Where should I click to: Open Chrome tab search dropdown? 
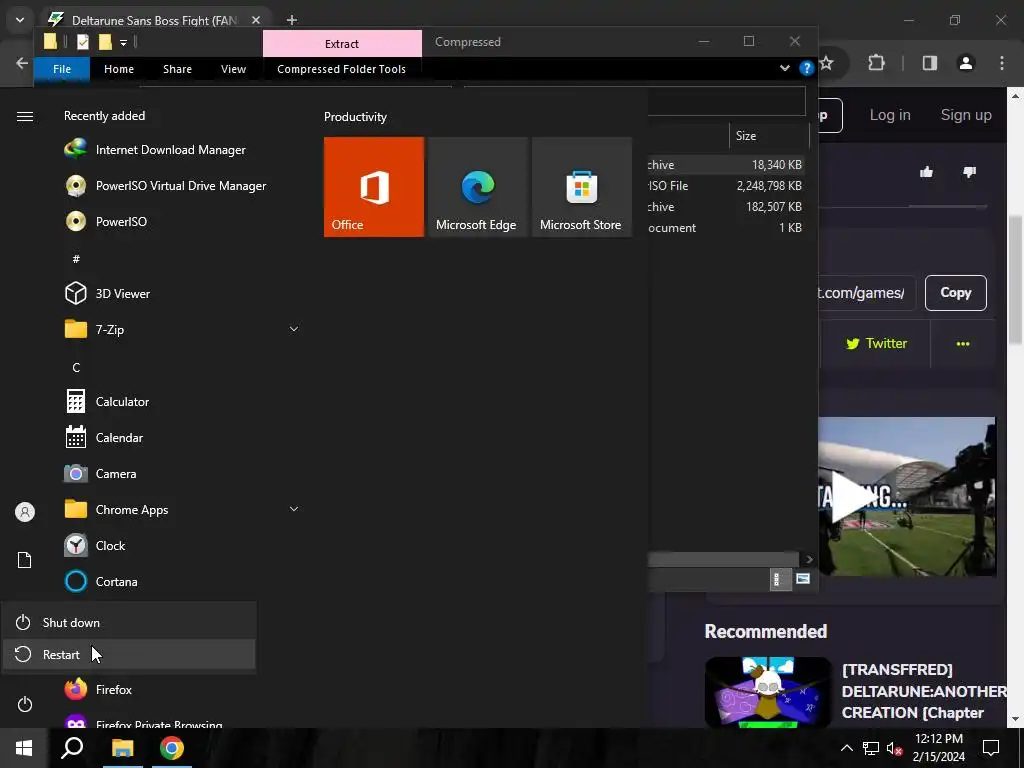point(20,20)
